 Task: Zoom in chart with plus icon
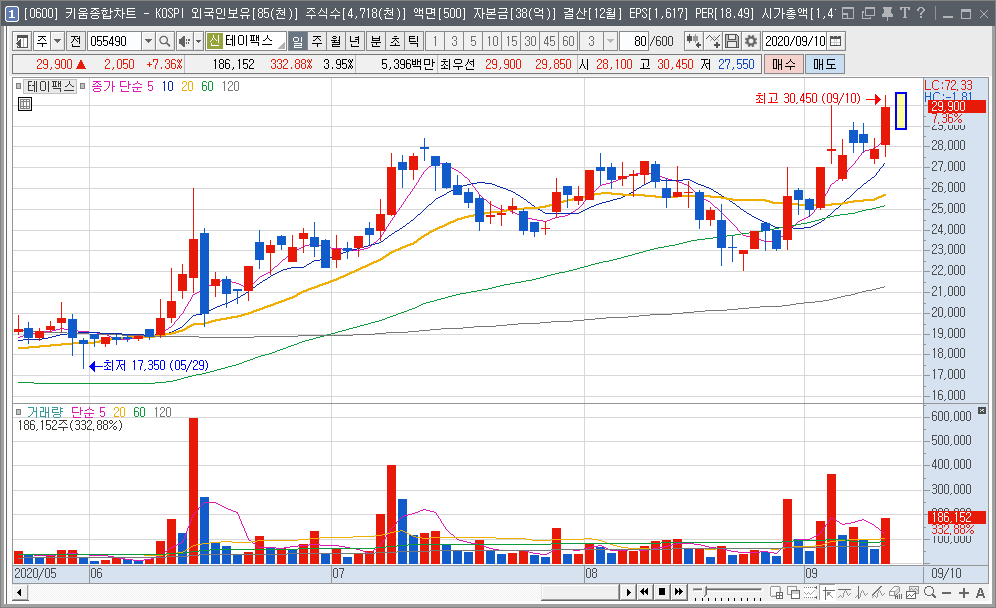pyautogui.click(x=964, y=592)
